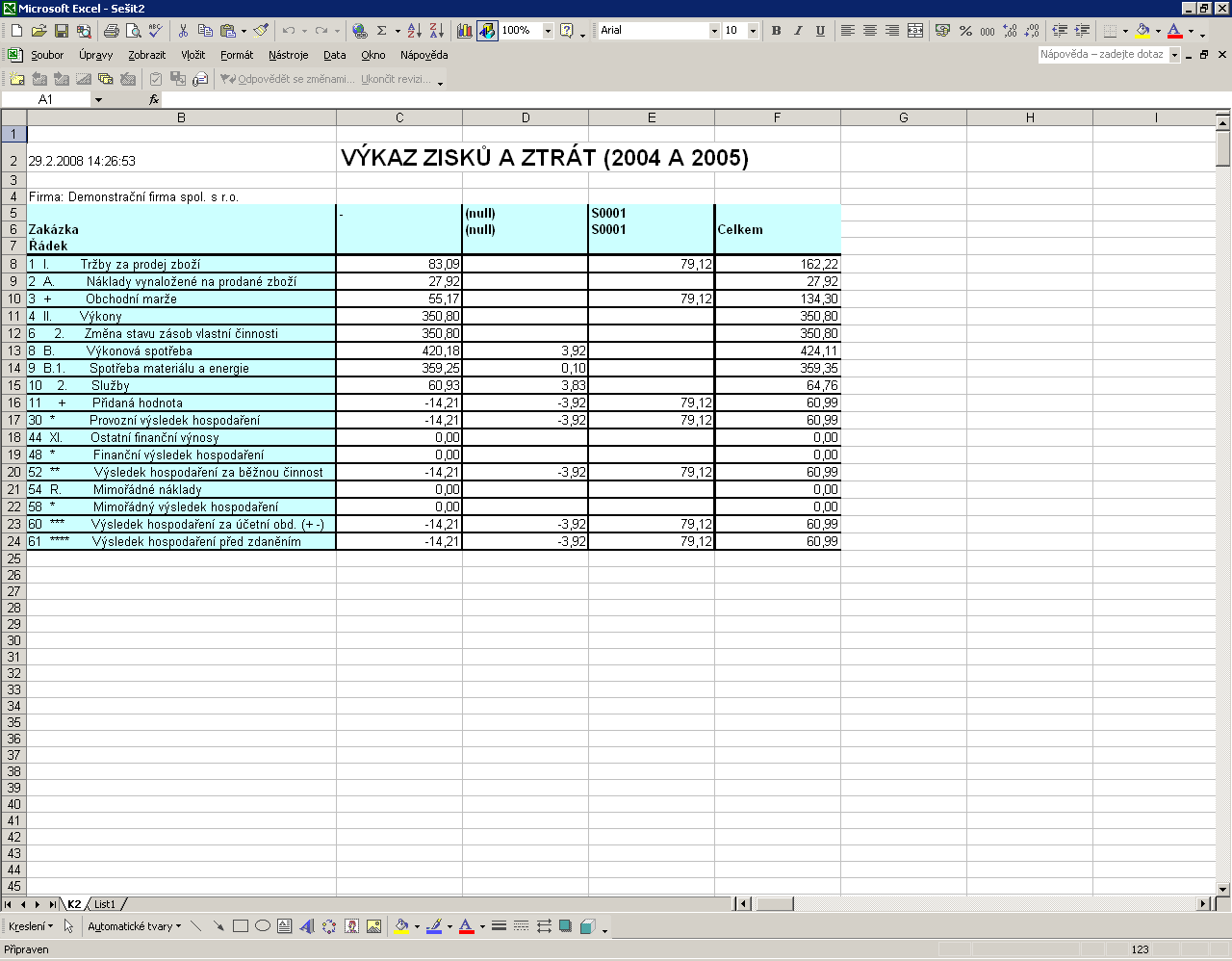The width and height of the screenshot is (1232, 961).
Task: Launch the Chart Wizard
Action: [465, 31]
